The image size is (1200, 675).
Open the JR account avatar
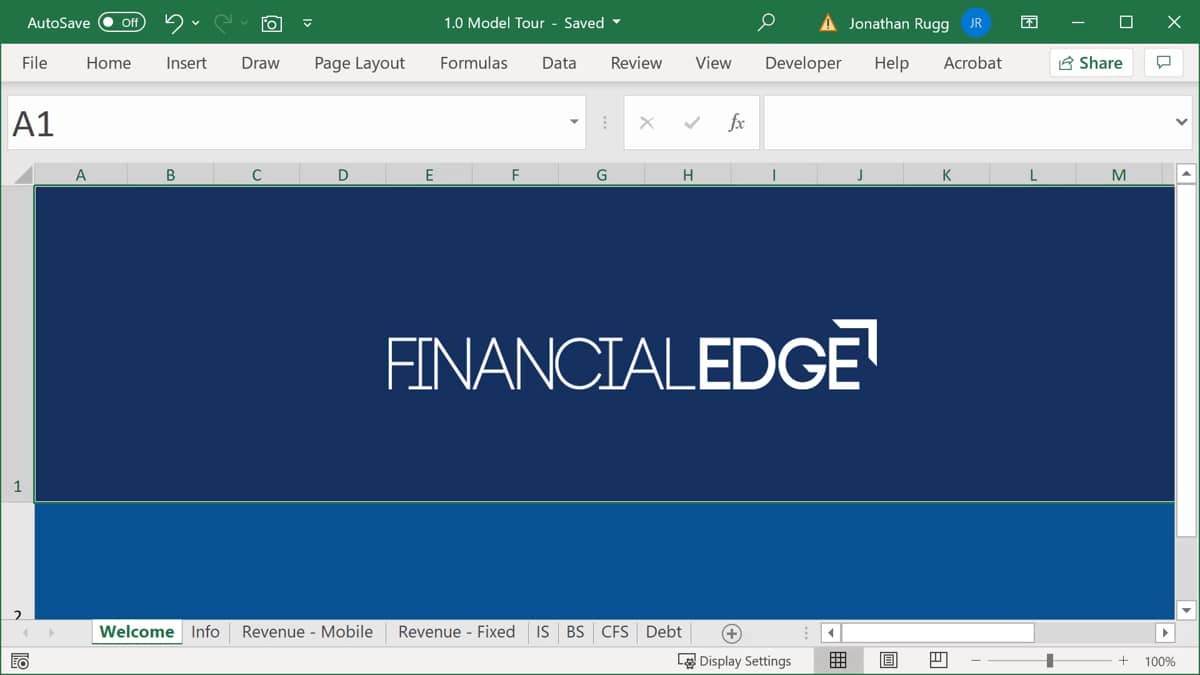tap(976, 22)
